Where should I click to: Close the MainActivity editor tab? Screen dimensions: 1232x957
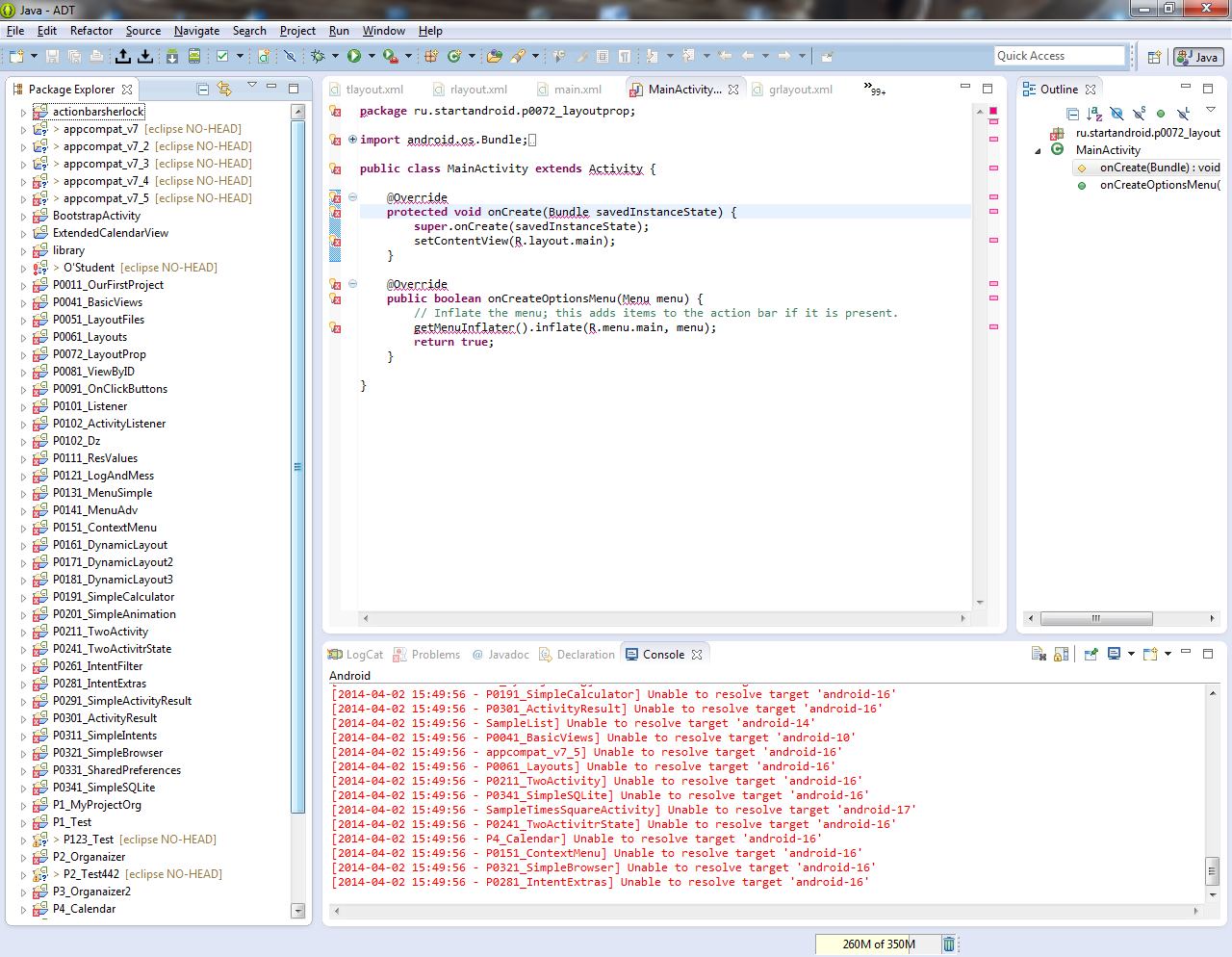[733, 90]
